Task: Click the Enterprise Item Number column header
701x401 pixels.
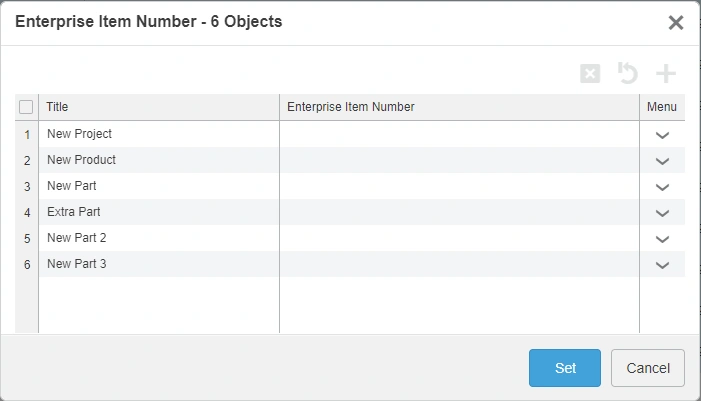Action: point(459,107)
